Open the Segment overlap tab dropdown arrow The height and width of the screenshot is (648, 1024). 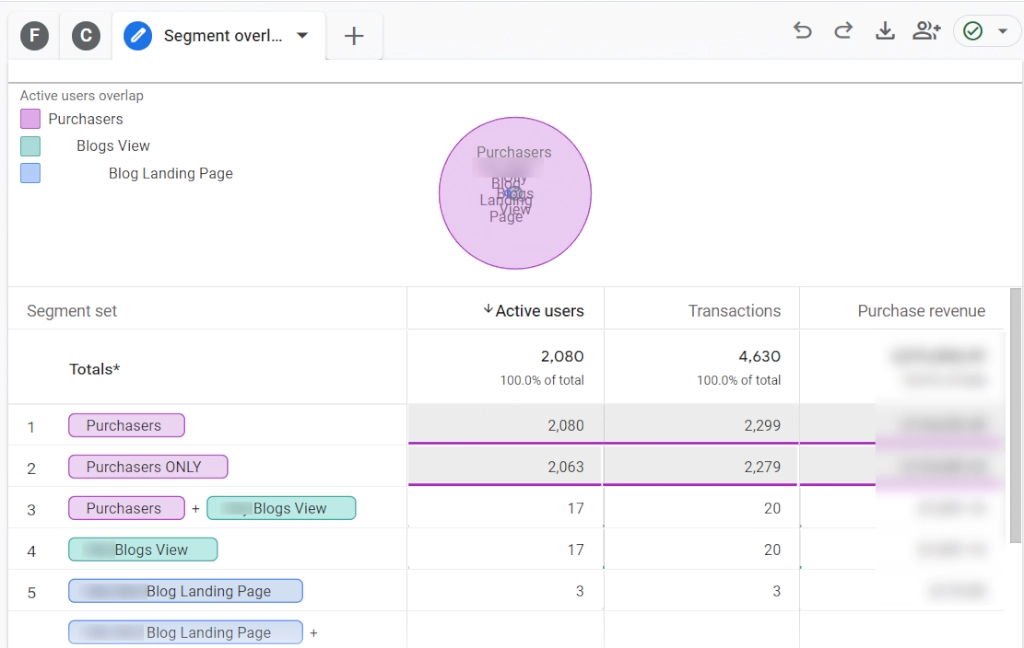click(x=302, y=35)
